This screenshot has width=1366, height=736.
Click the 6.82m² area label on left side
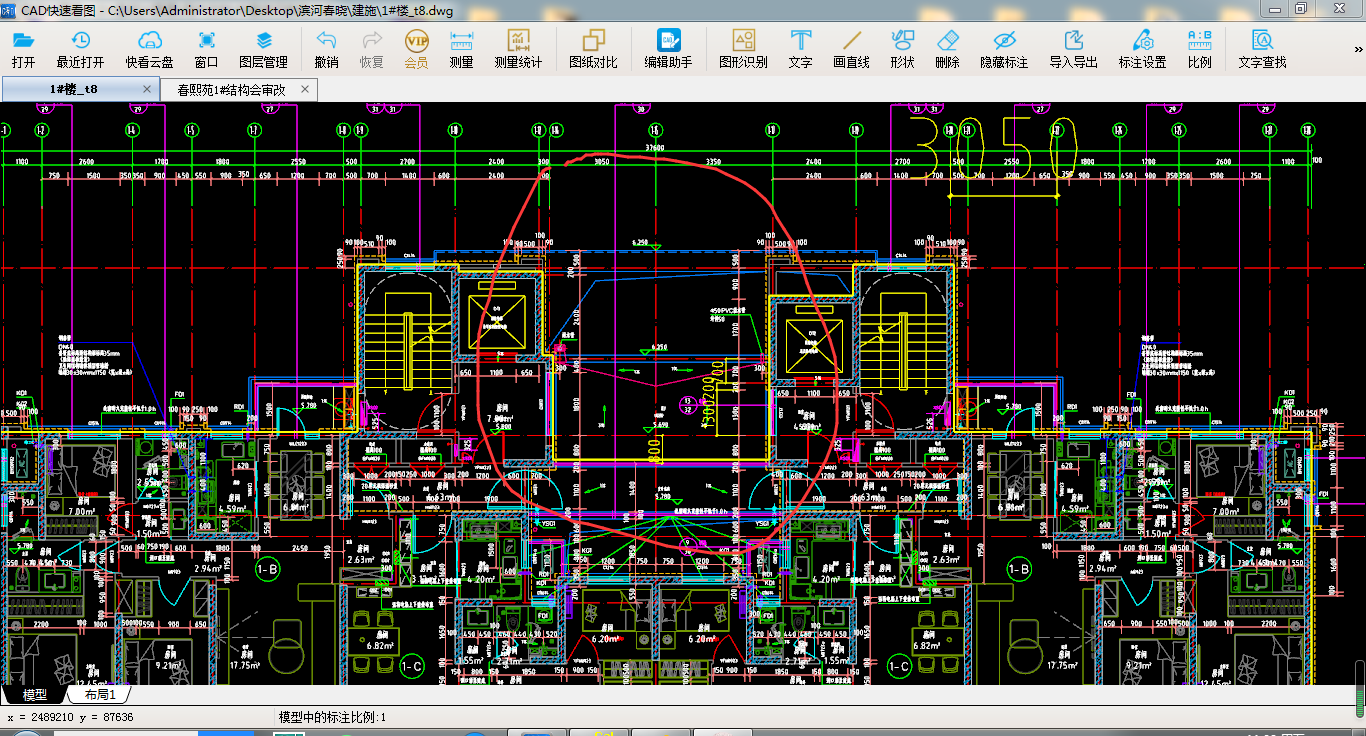point(381,646)
